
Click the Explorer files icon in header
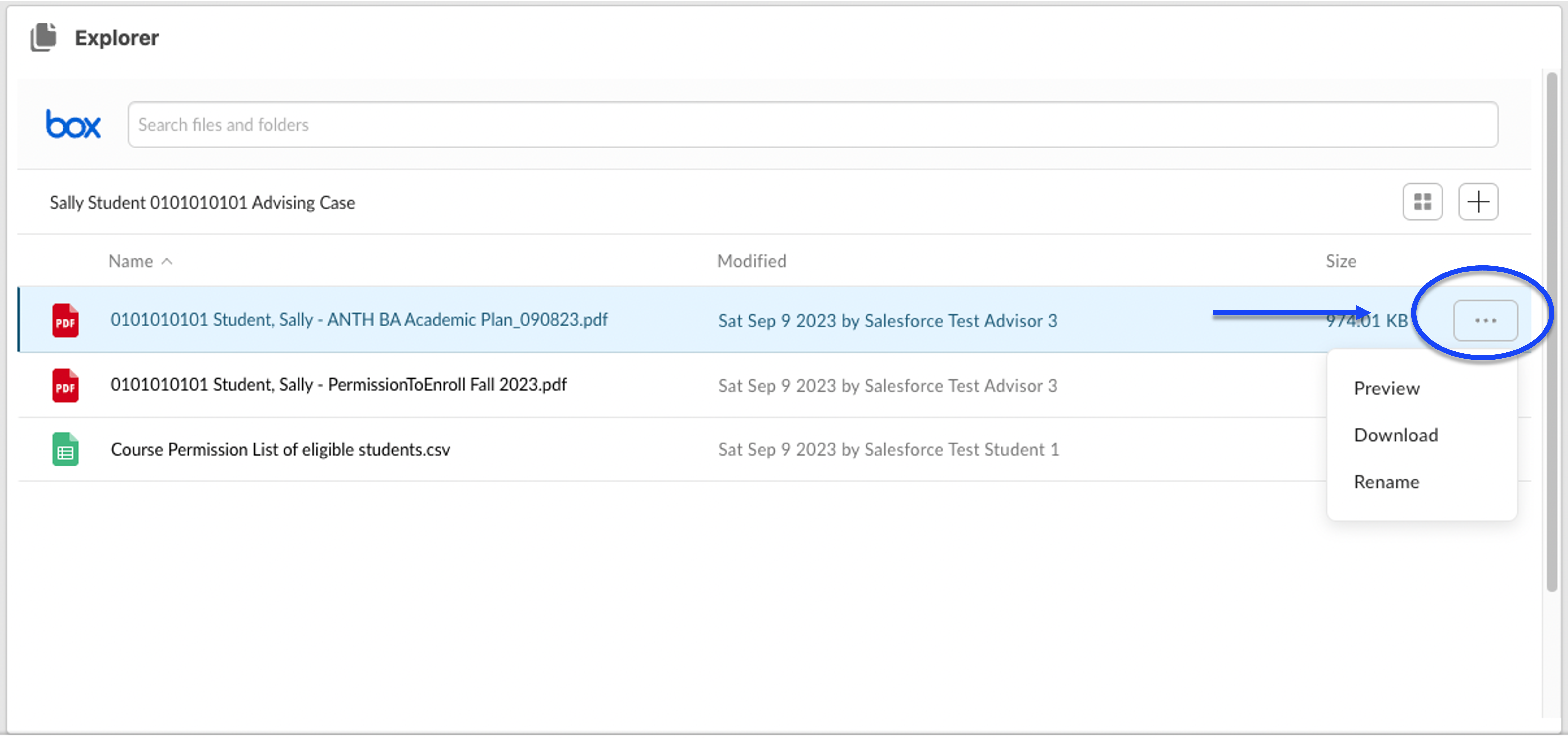point(43,37)
